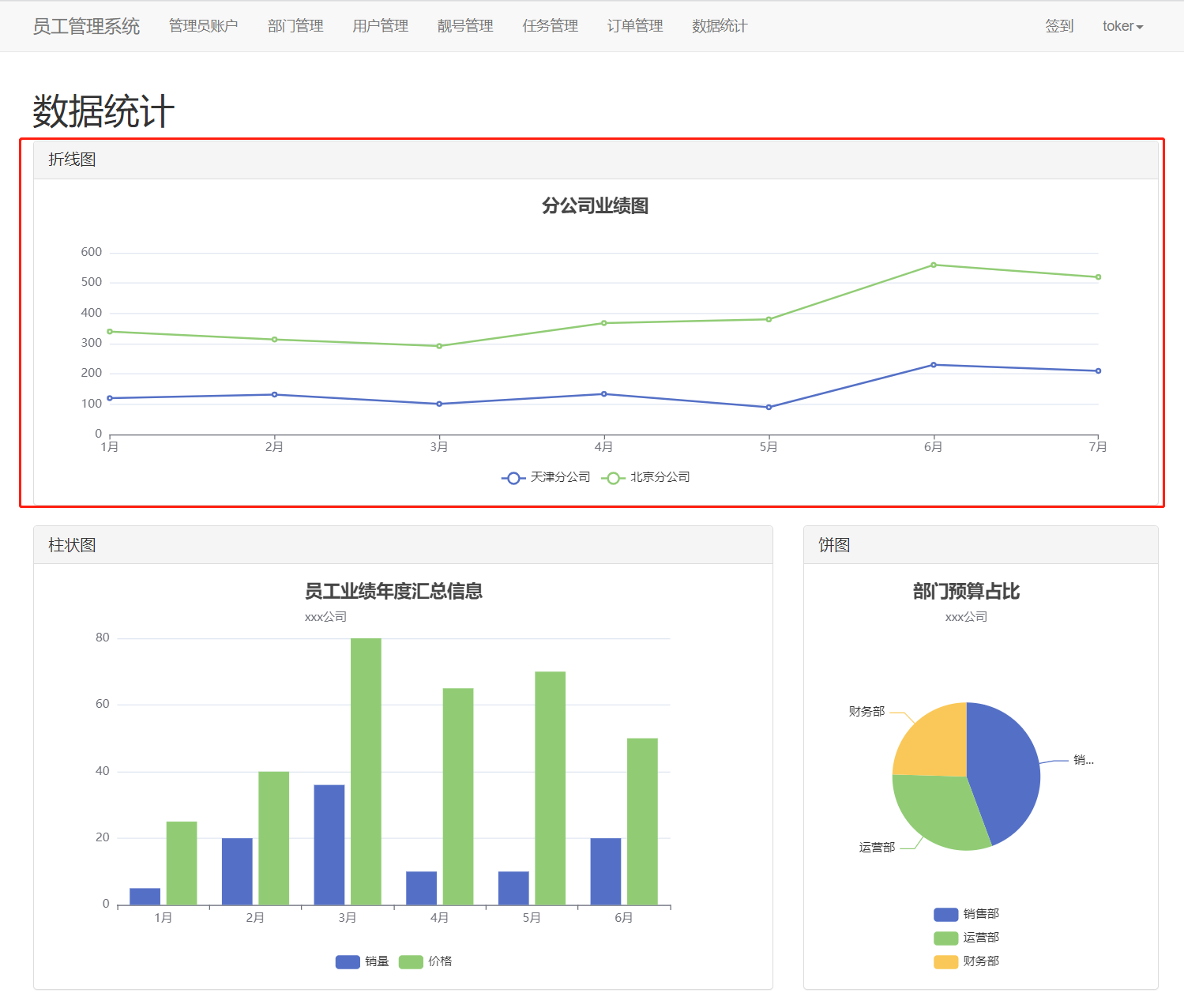Click the 80 y-axis label on bar chart

click(x=103, y=638)
